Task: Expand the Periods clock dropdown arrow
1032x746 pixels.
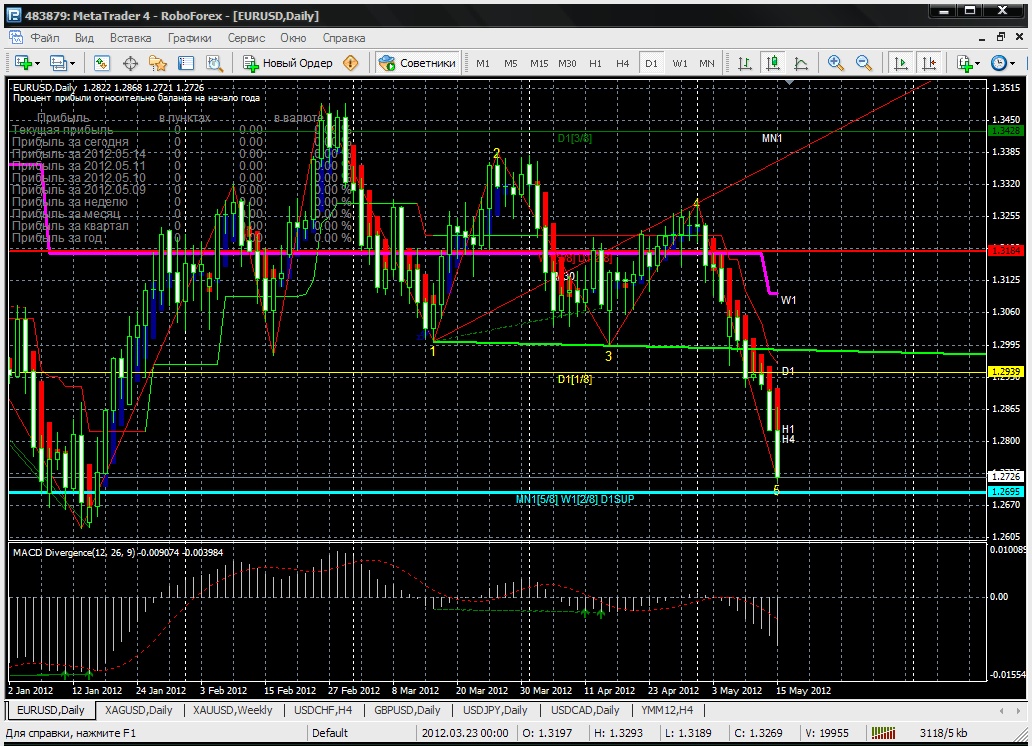Action: (x=1012, y=64)
